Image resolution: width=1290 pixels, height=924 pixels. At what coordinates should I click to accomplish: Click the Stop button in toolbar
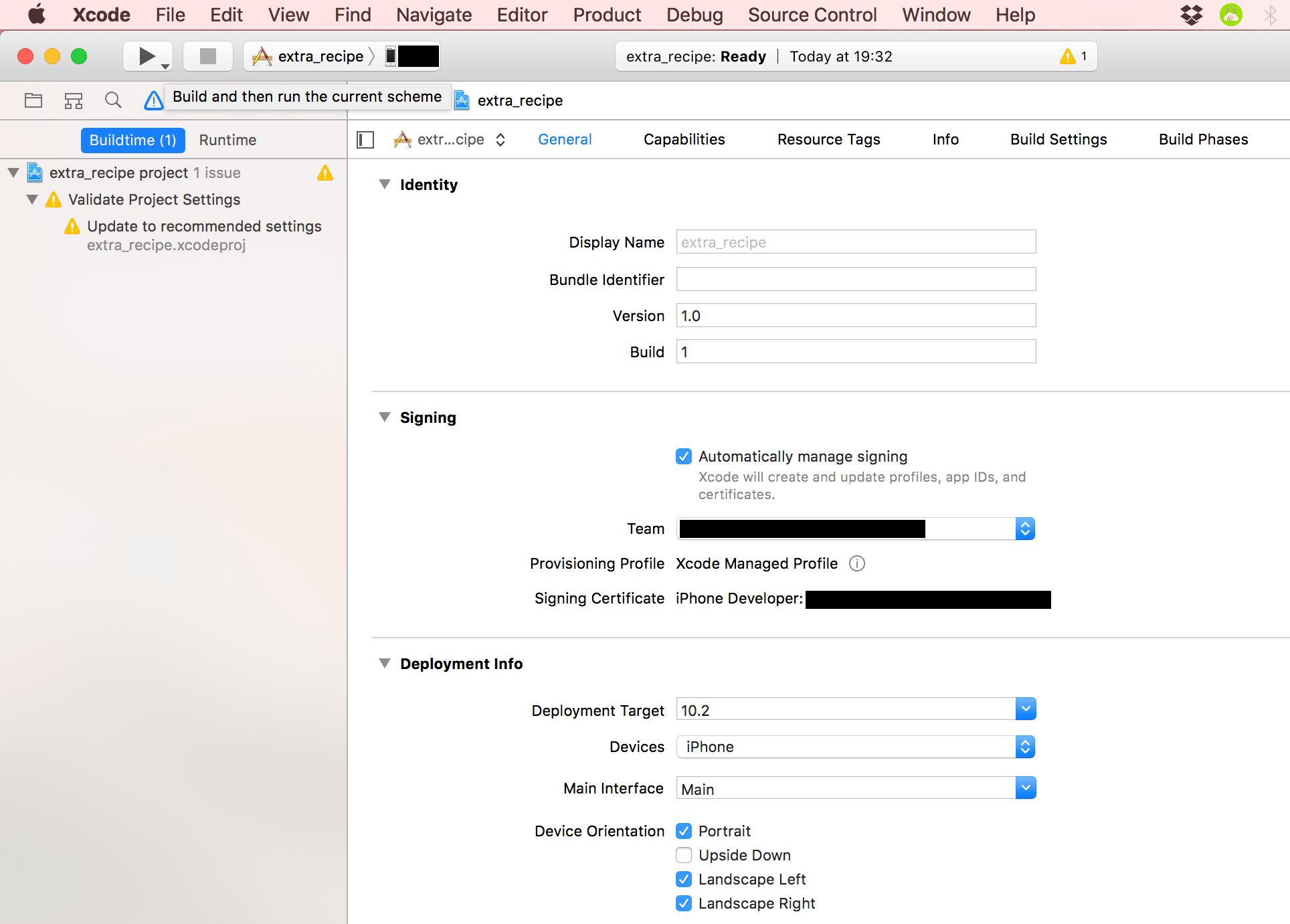[x=208, y=56]
